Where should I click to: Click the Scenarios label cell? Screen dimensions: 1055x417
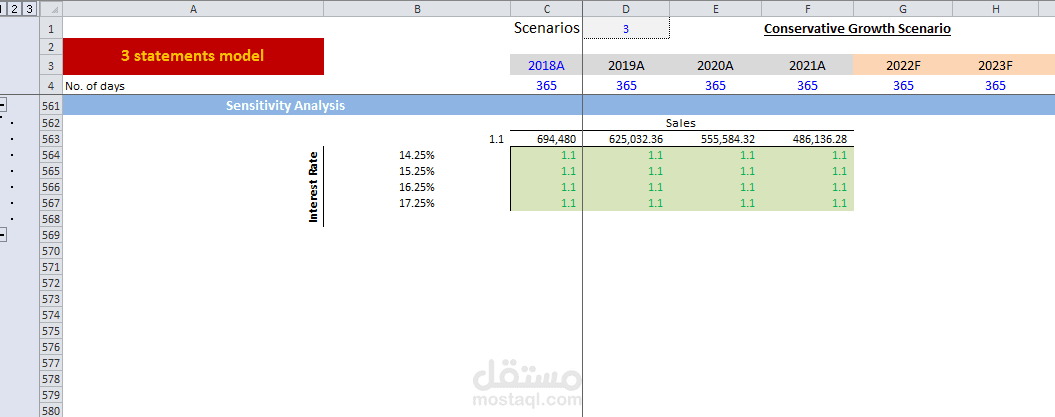[x=546, y=28]
